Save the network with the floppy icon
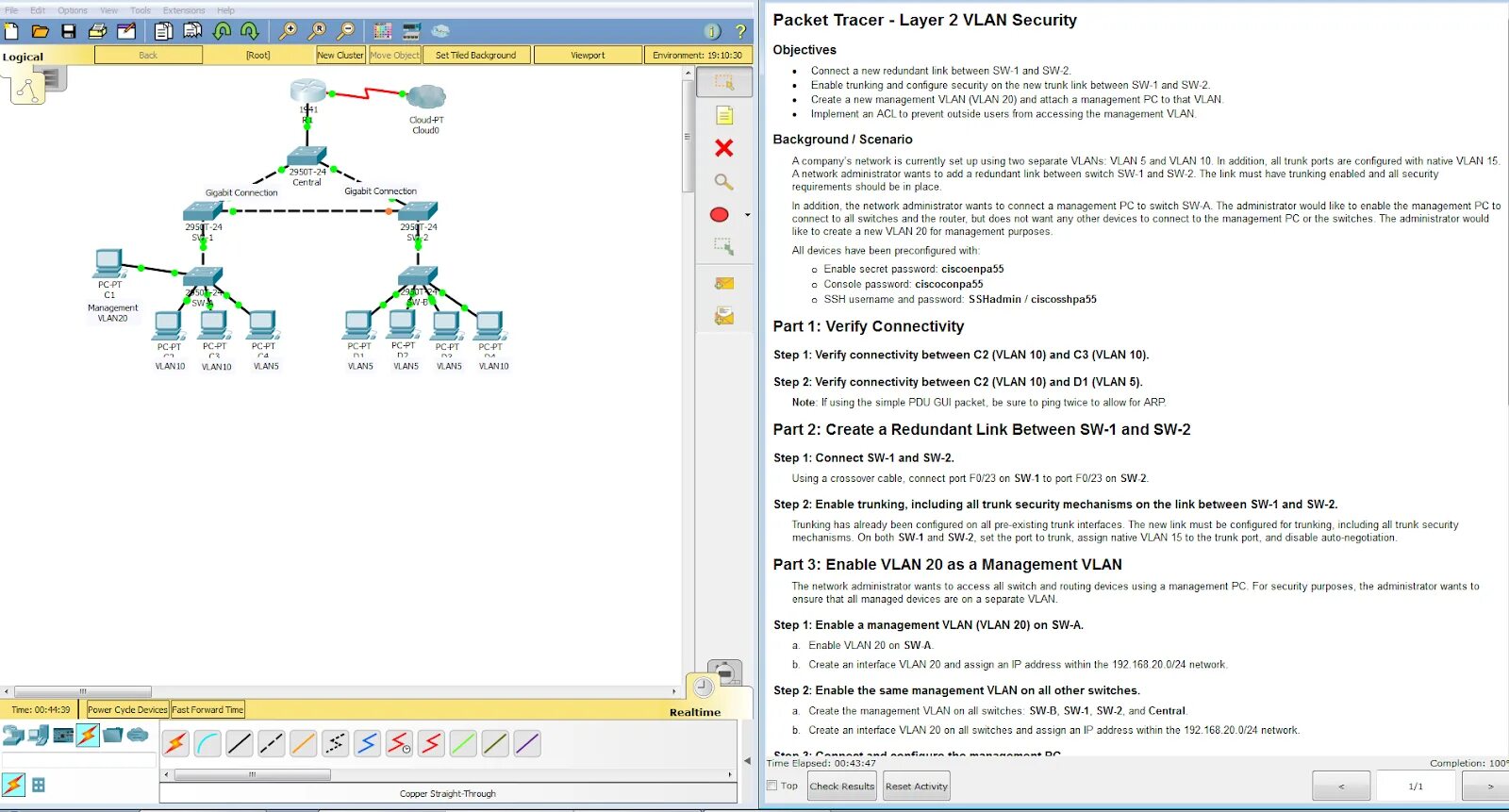 pyautogui.click(x=68, y=31)
